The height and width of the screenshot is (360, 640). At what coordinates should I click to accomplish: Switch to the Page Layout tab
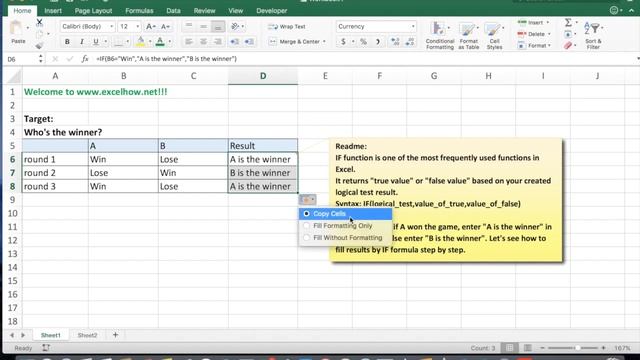(93, 11)
